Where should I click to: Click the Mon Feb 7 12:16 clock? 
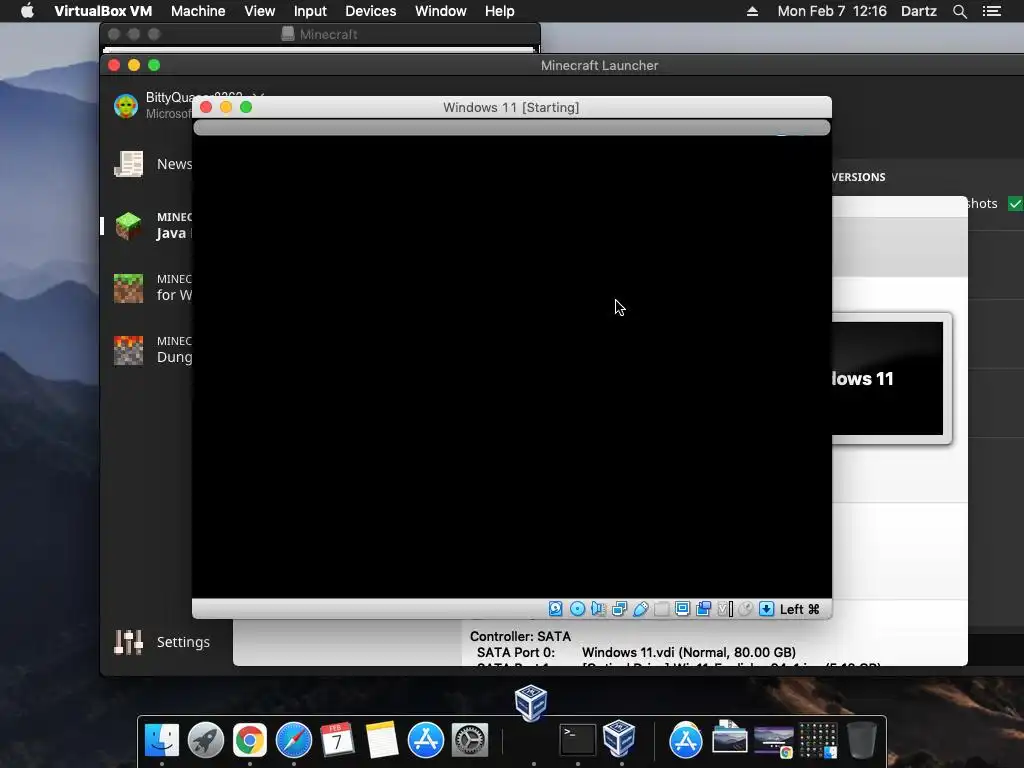pyautogui.click(x=832, y=11)
